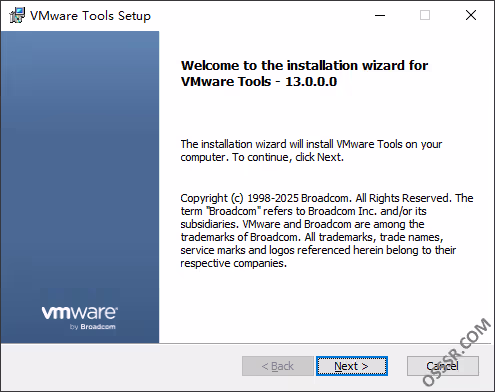The height and width of the screenshot is (392, 495).
Task: Minimize the VMware Tools Setup window
Action: coord(380,15)
